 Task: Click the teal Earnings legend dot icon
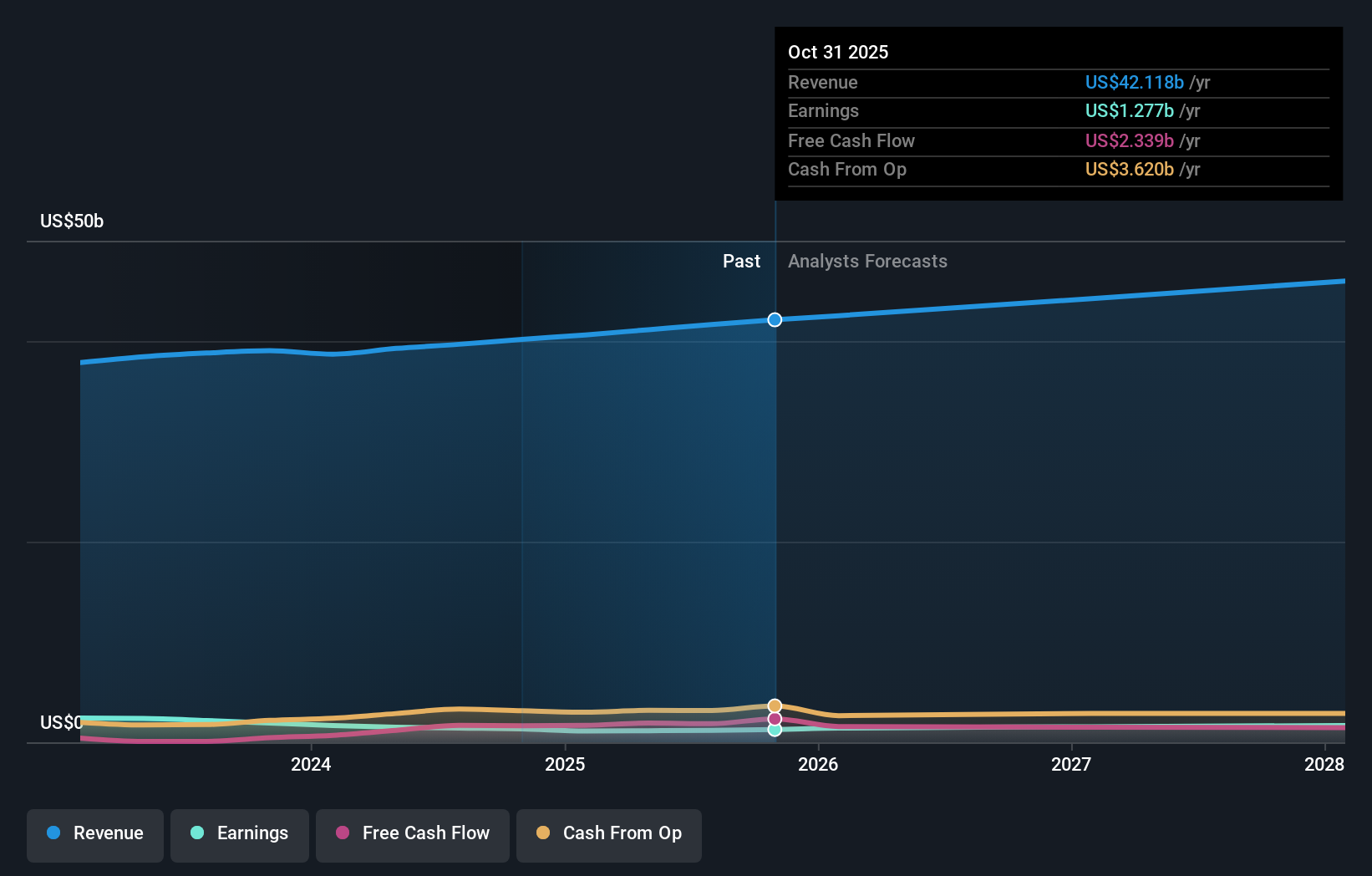coord(197,833)
